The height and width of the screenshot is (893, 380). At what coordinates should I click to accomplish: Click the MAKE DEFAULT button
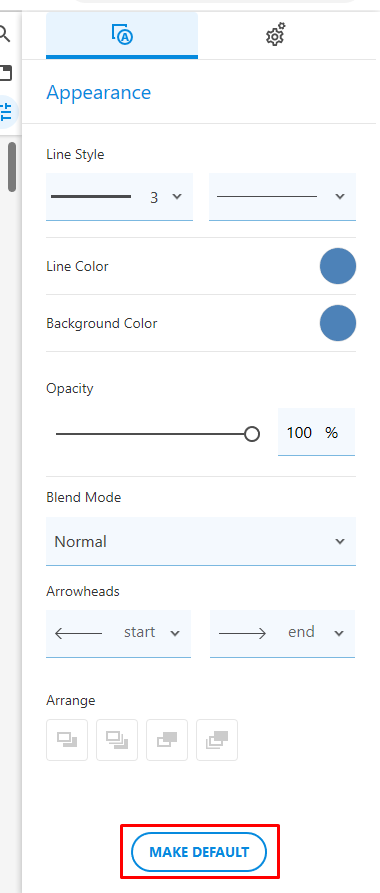pos(199,852)
